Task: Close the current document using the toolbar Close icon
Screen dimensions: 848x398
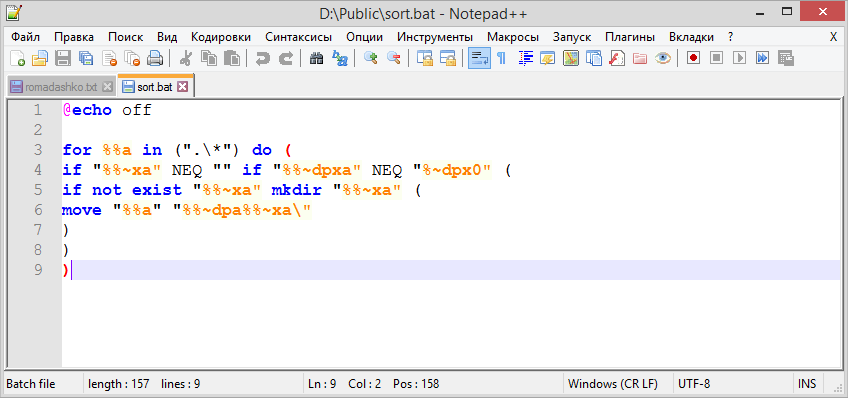Action: (110, 58)
